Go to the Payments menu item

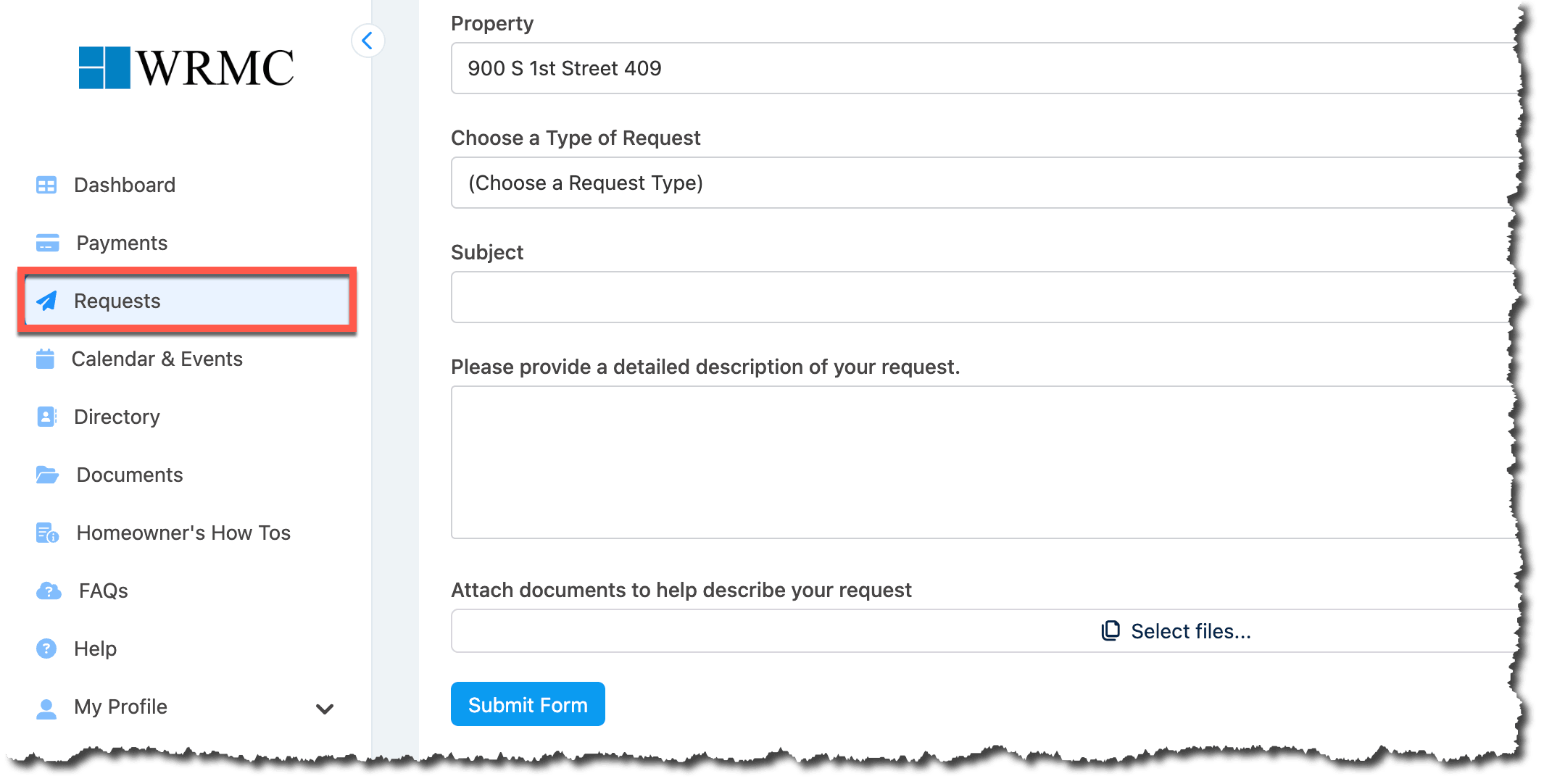(x=122, y=243)
